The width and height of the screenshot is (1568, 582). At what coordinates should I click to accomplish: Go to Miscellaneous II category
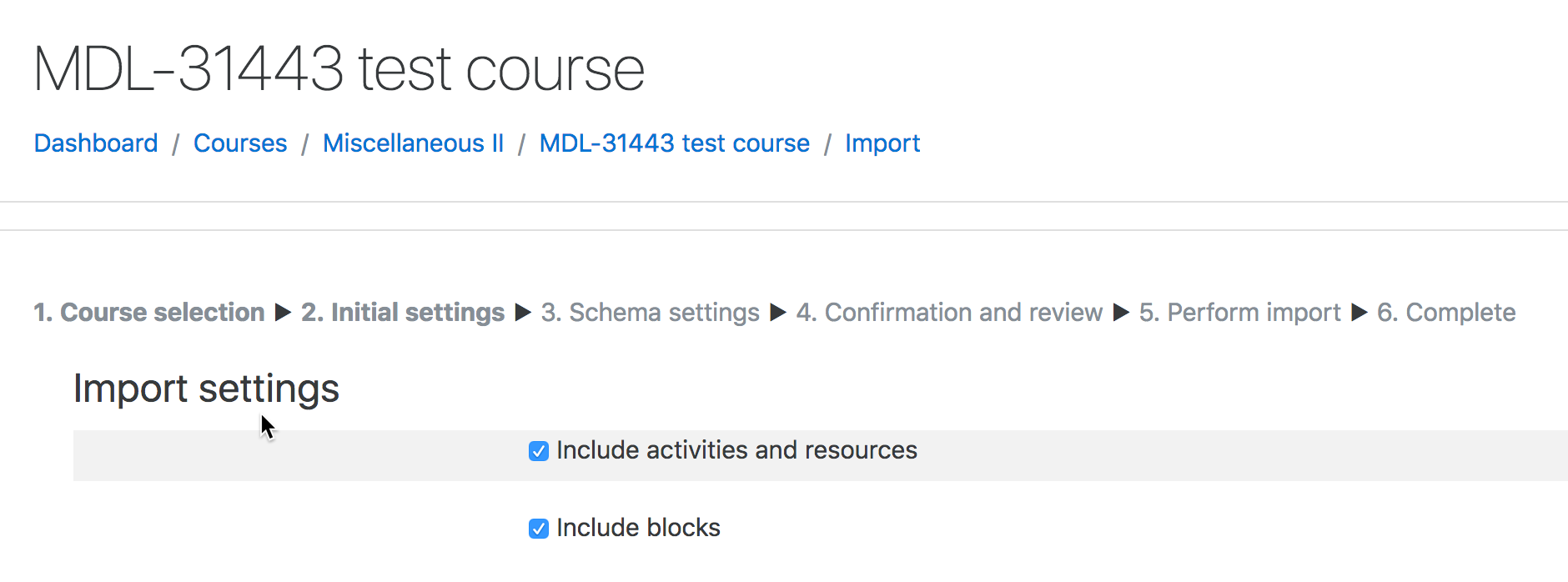414,143
